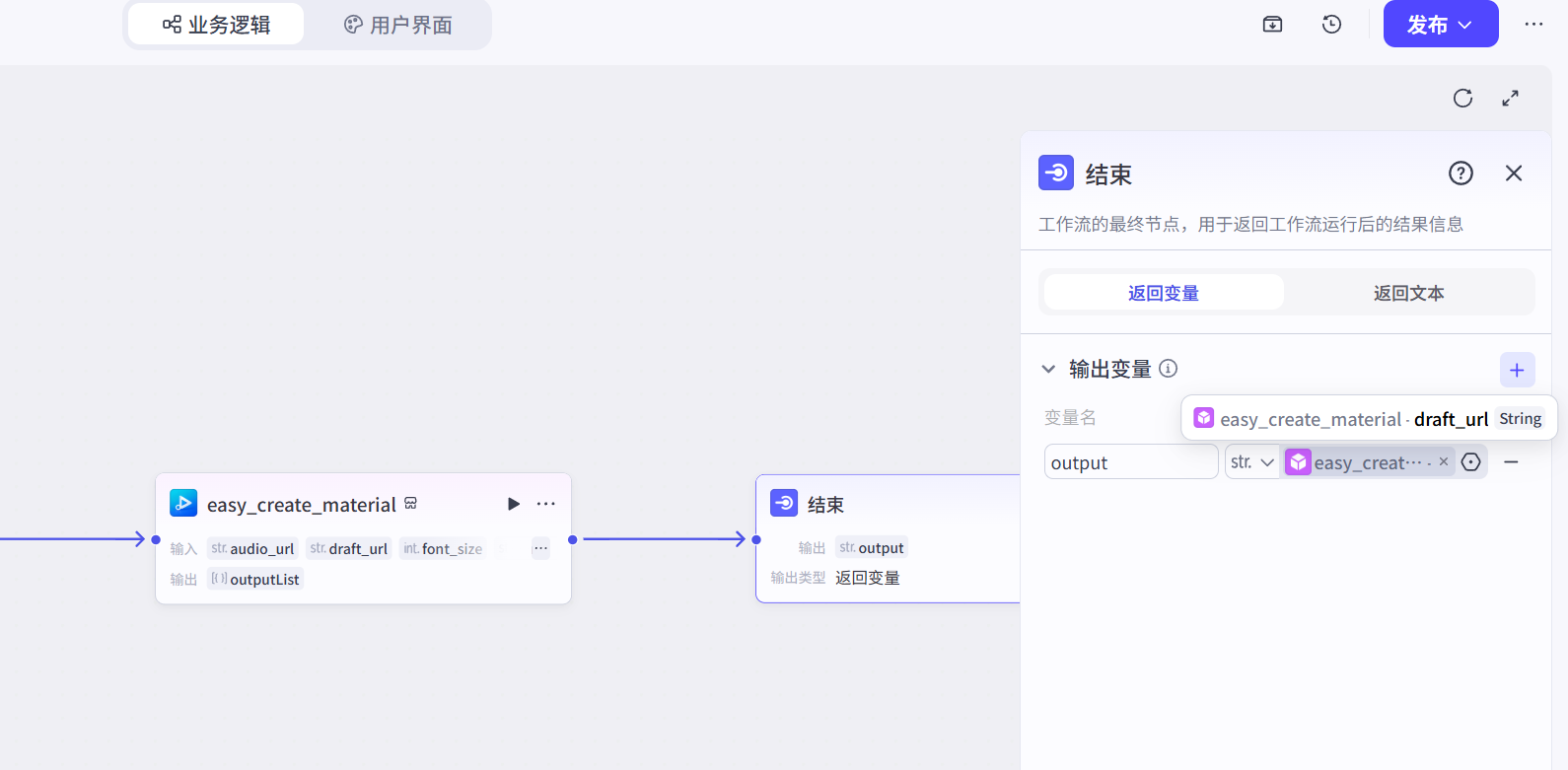The image size is (1568, 770).
Task: Click the small icon beside easy_create_material title
Action: (x=411, y=503)
